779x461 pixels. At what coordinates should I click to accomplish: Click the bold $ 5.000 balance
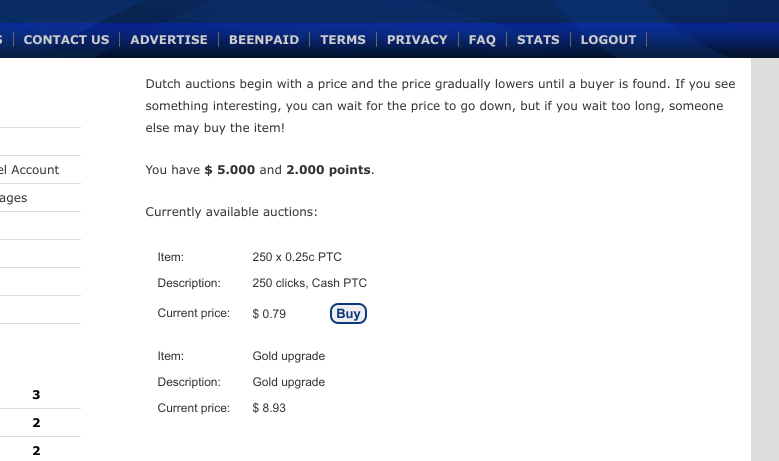coord(230,170)
